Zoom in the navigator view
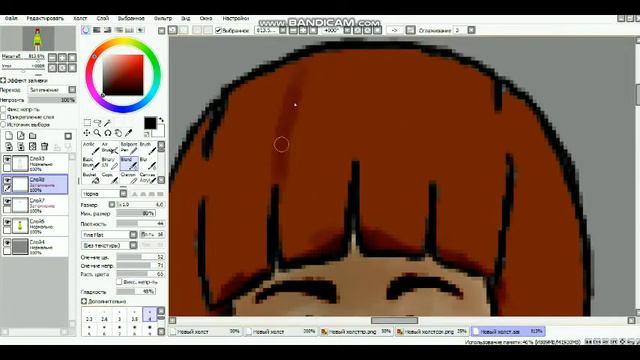This screenshot has height=360, width=640. point(62,57)
